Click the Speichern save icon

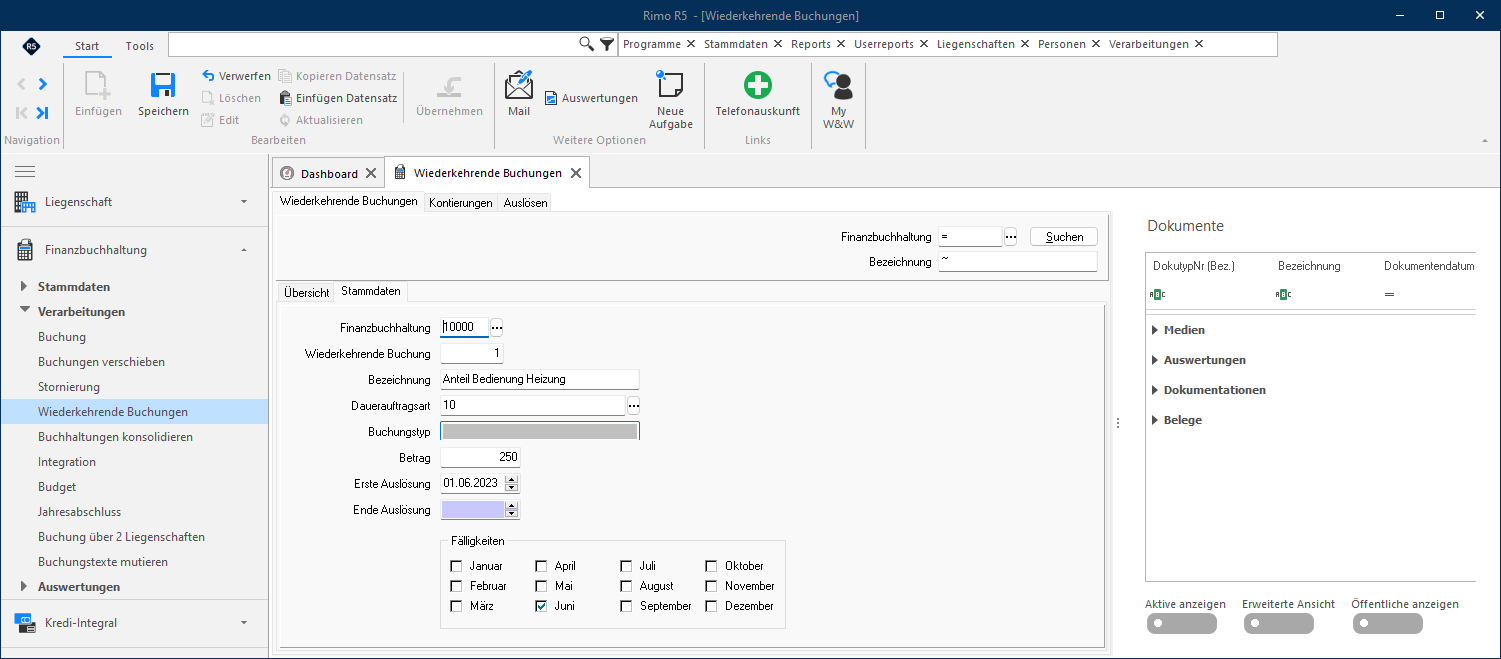(163, 86)
